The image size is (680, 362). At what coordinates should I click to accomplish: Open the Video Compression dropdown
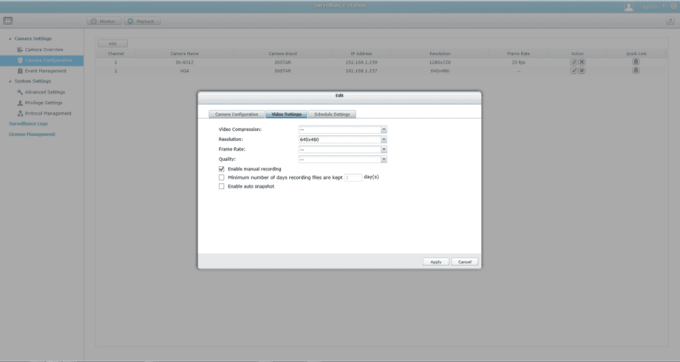[342, 130]
